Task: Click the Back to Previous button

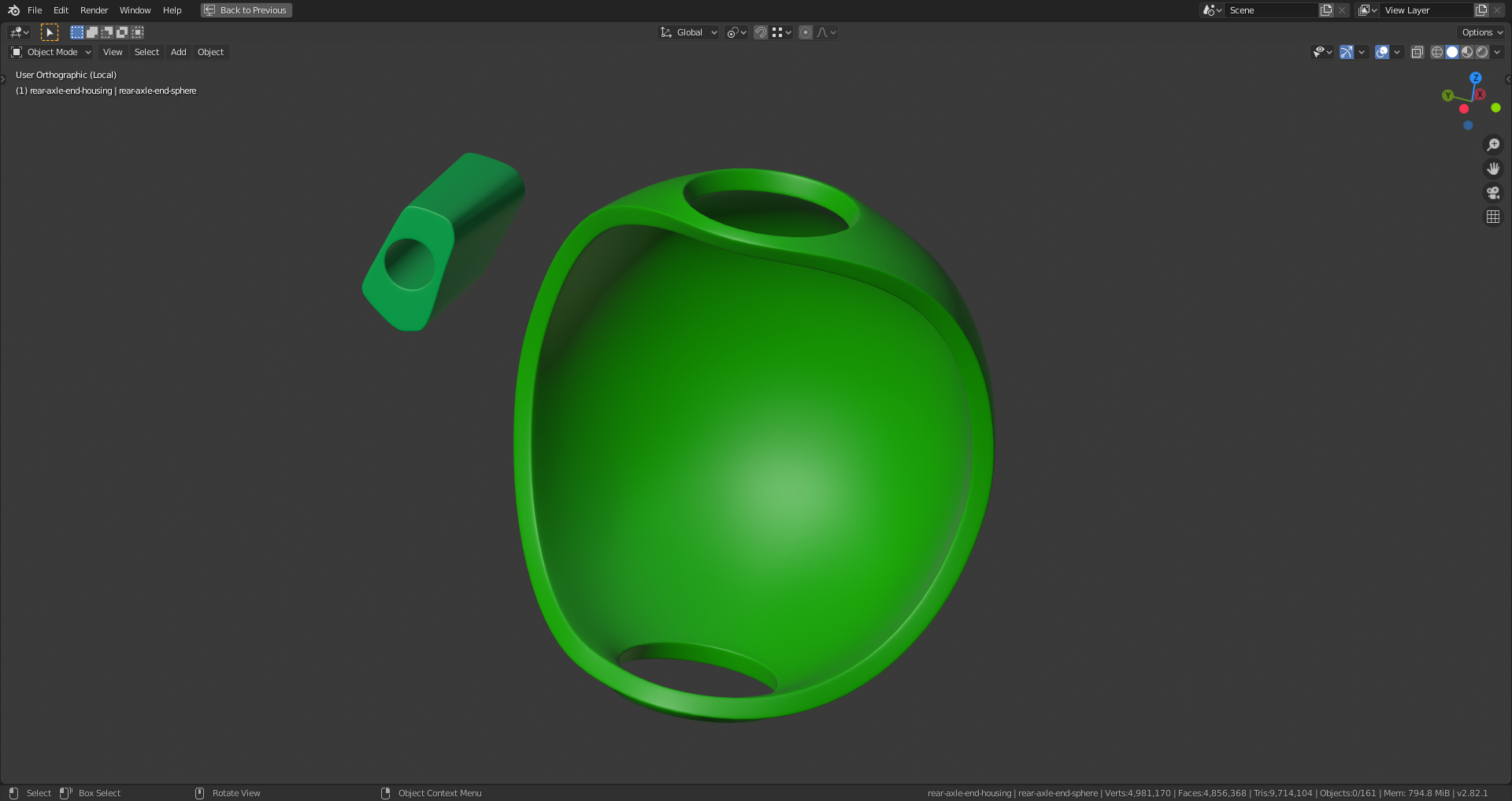Action: point(246,10)
